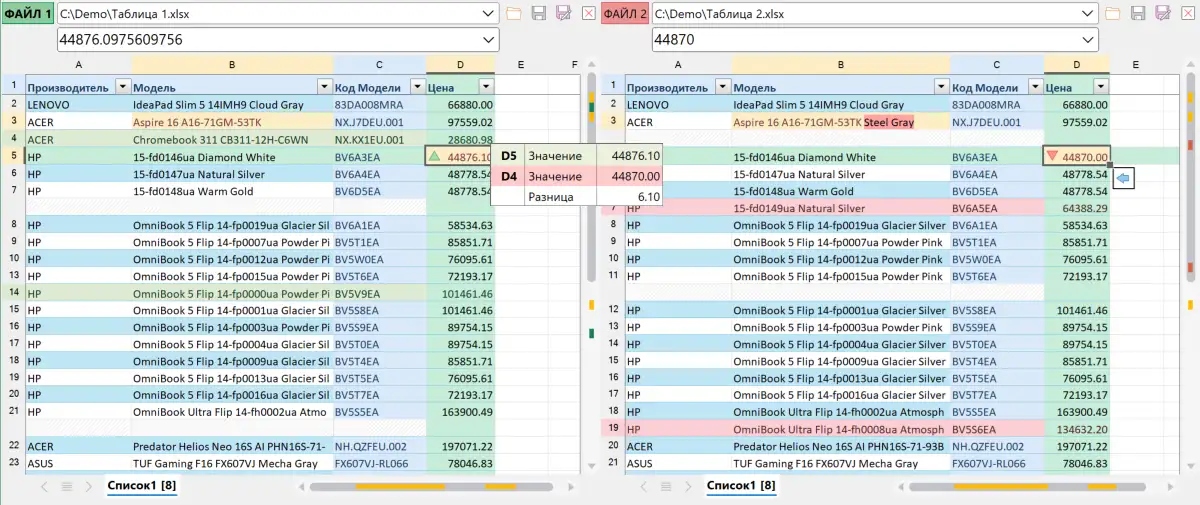Open Код Модели filter in File 1
The width and height of the screenshot is (1200, 505).
coord(417,87)
